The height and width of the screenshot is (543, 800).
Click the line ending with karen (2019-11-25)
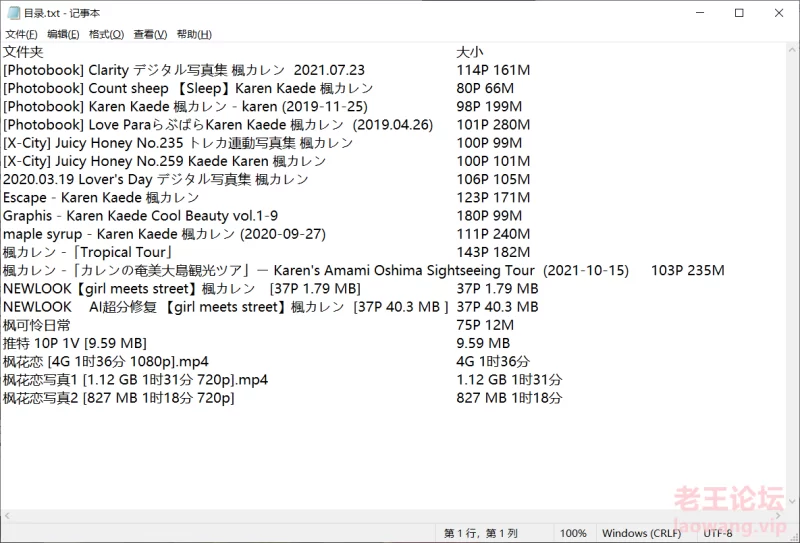tap(185, 107)
